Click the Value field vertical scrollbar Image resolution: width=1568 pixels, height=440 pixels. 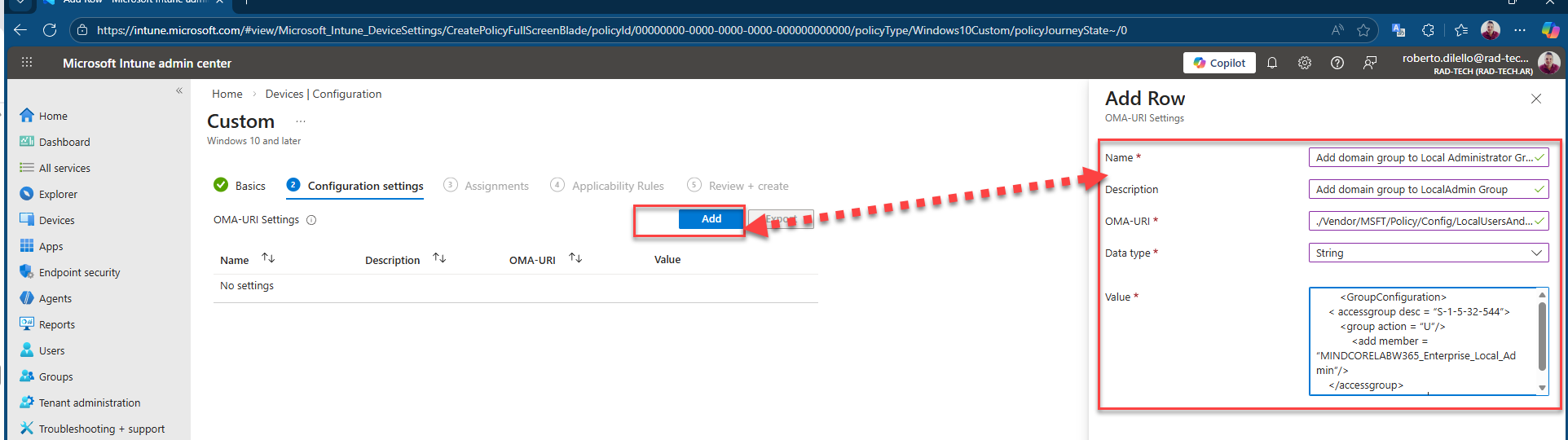[1541, 334]
